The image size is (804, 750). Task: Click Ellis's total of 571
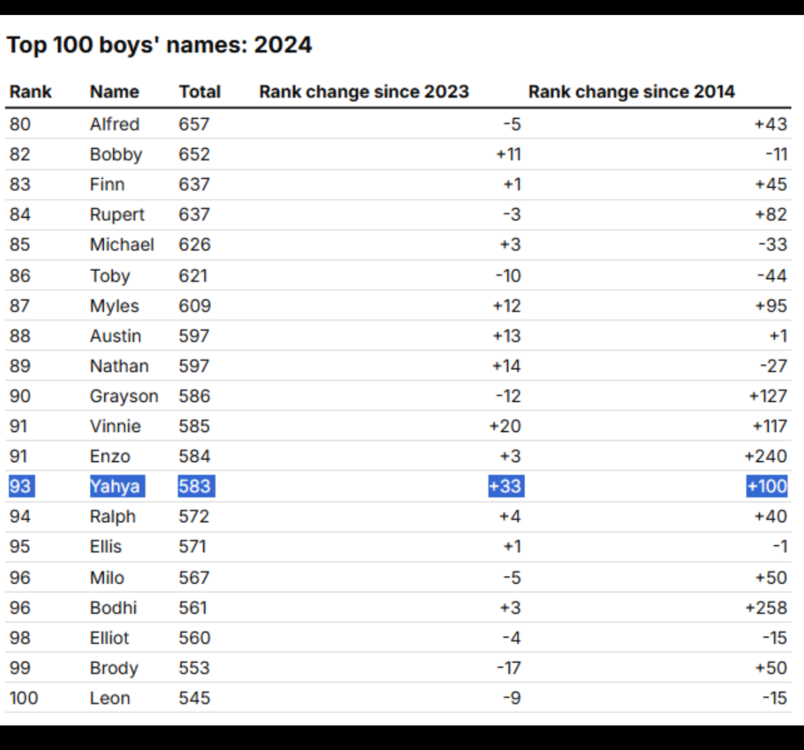coord(192,546)
